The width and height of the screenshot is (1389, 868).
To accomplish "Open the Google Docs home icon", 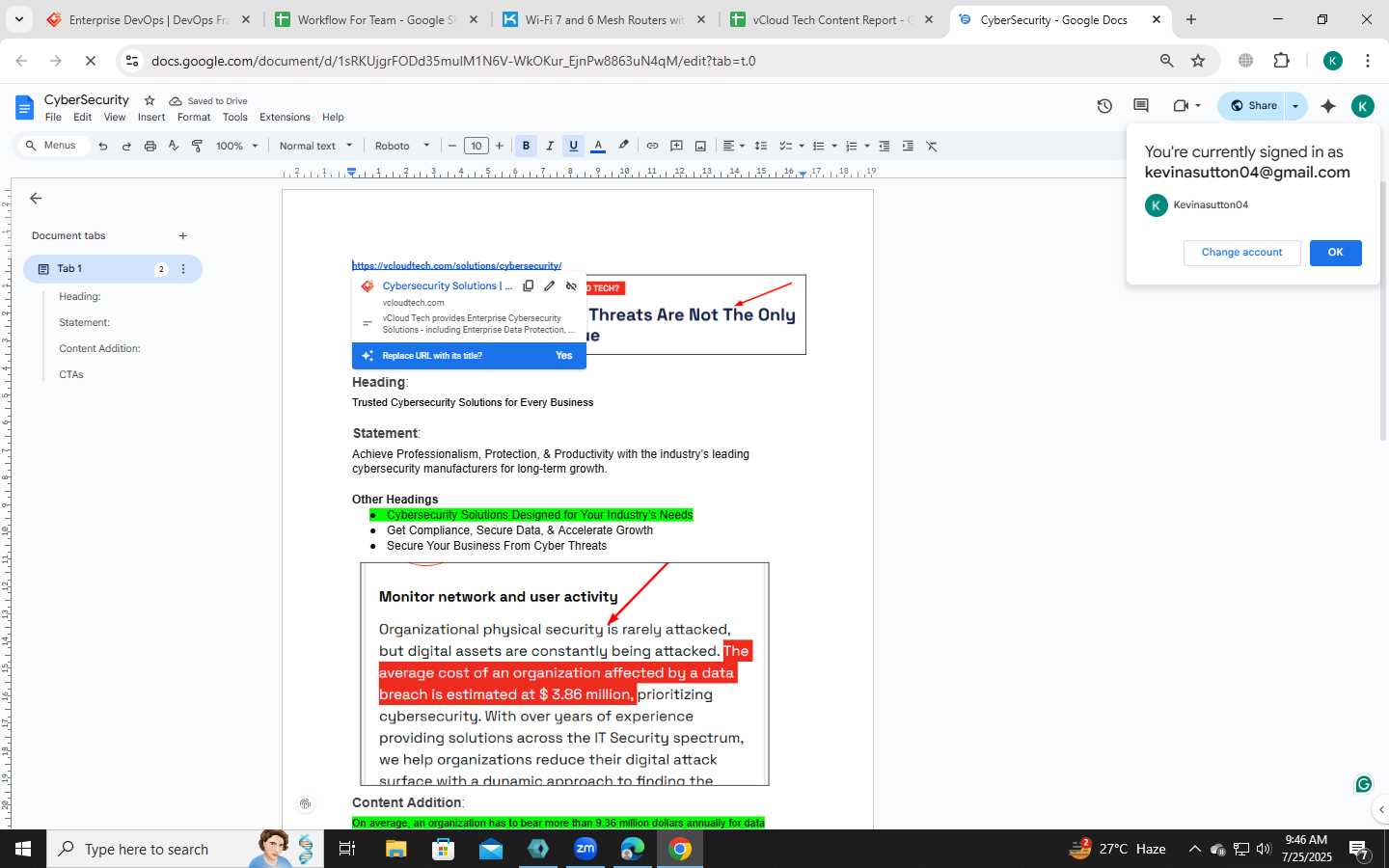I will coord(24,107).
